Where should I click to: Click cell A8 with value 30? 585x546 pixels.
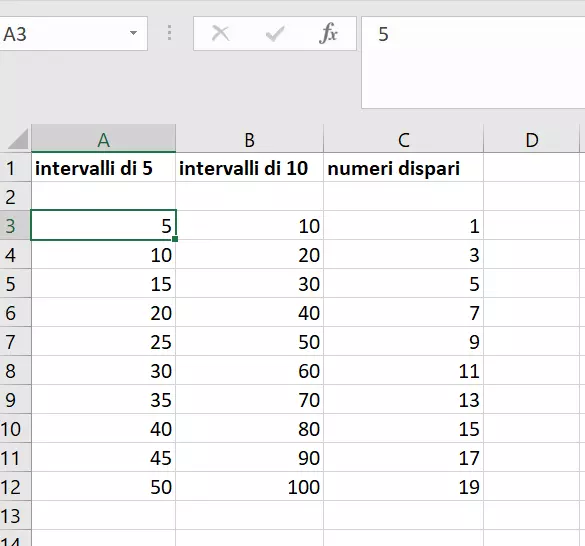(103, 371)
